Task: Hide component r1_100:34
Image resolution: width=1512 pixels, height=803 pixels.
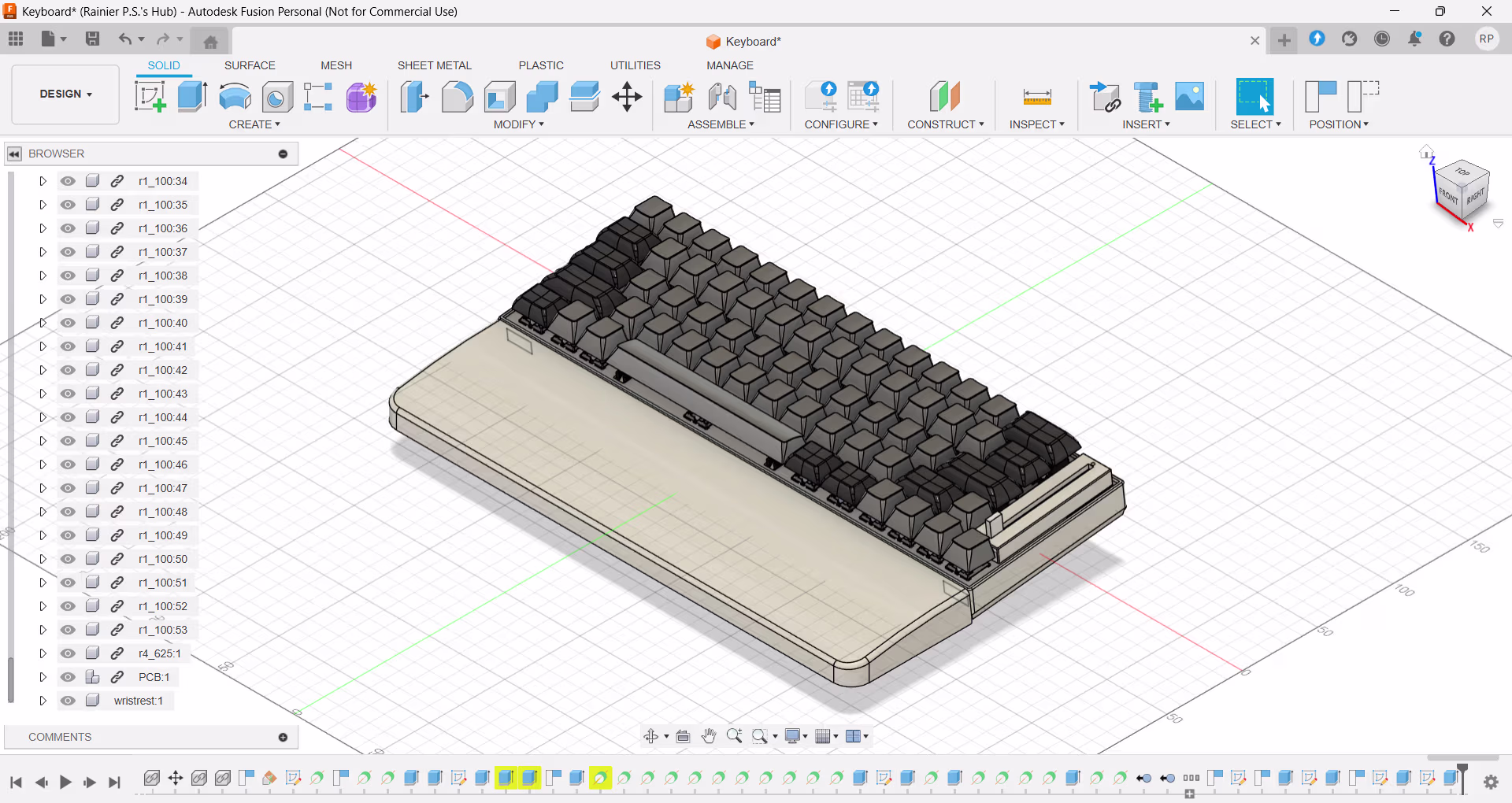Action: tap(69, 181)
